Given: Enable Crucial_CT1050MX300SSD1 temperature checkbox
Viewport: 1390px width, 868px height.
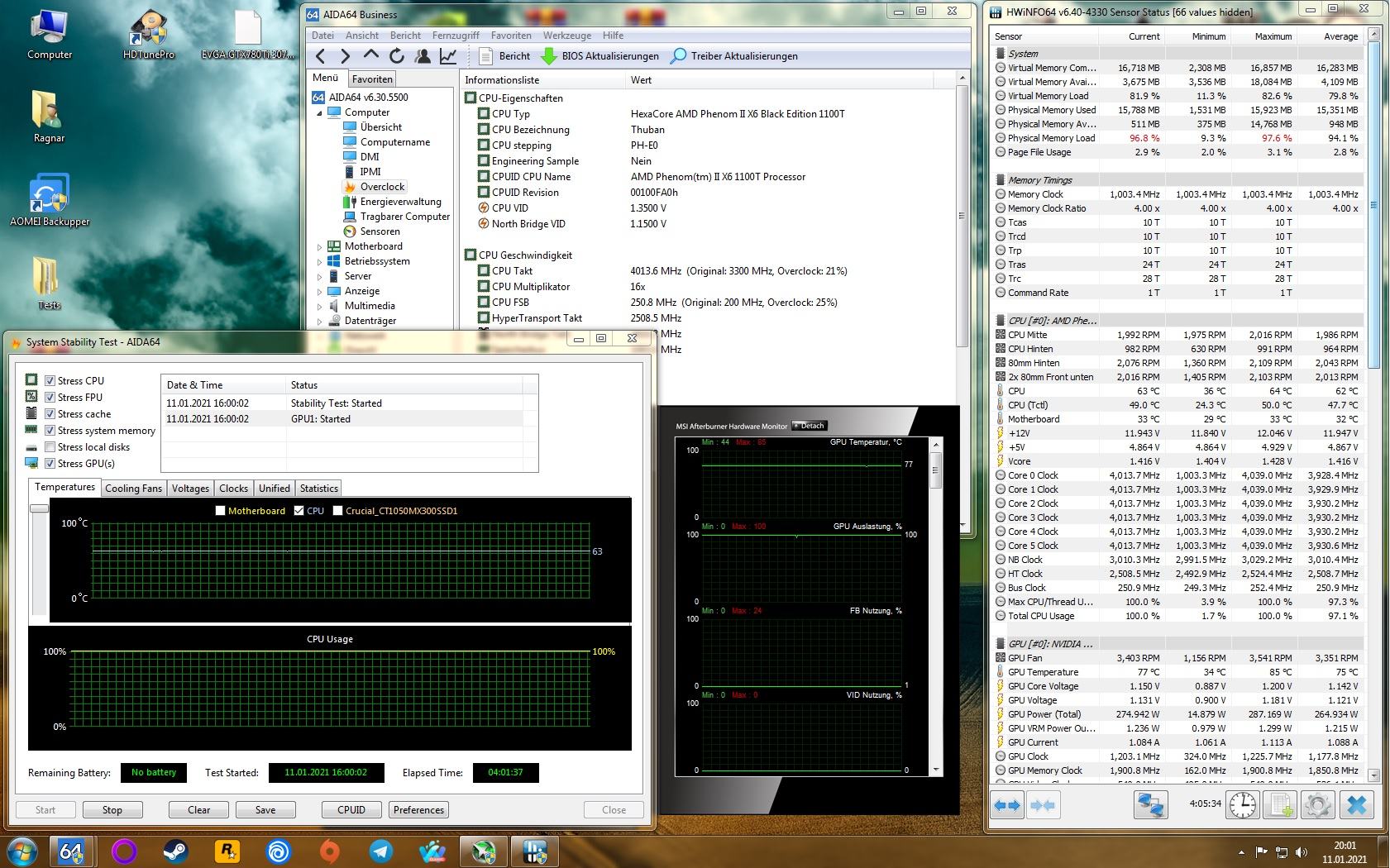Looking at the screenshot, I should [337, 511].
